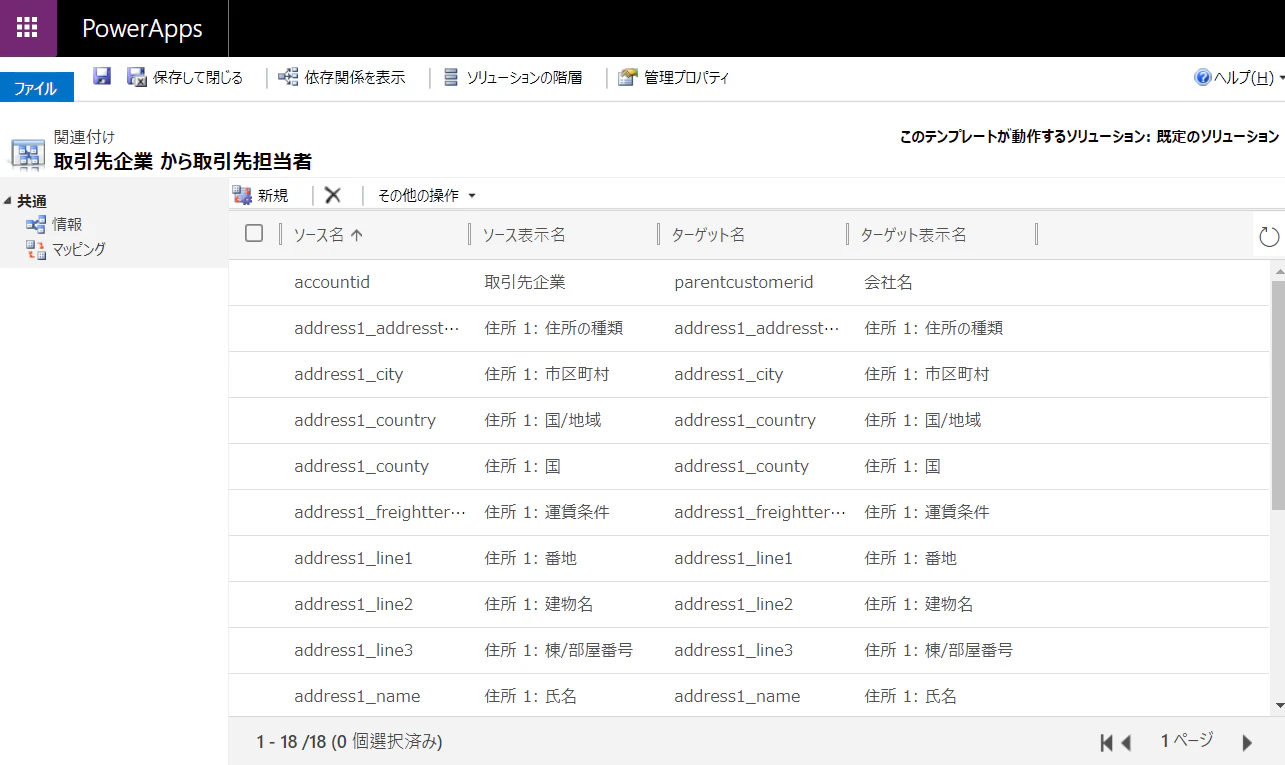Image resolution: width=1285 pixels, height=765 pixels.
Task: Click Save and Close (保存して閉じる)
Action: (x=185, y=77)
